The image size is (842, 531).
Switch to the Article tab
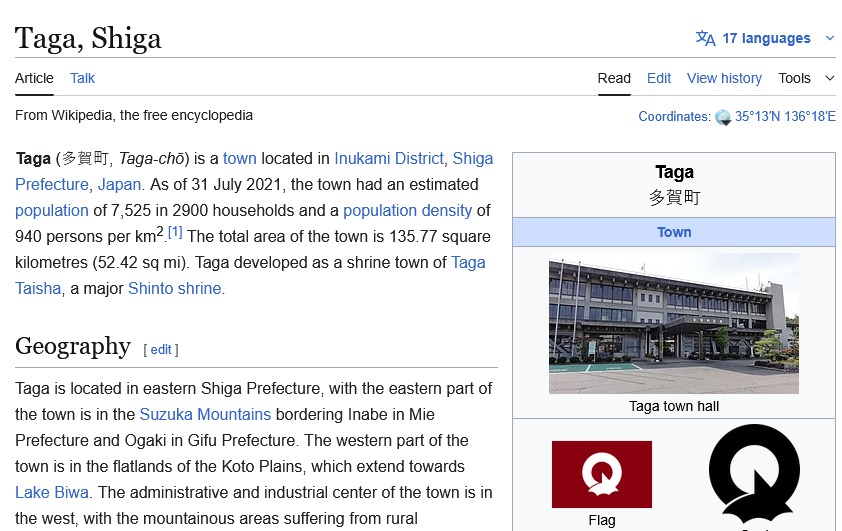coord(34,78)
